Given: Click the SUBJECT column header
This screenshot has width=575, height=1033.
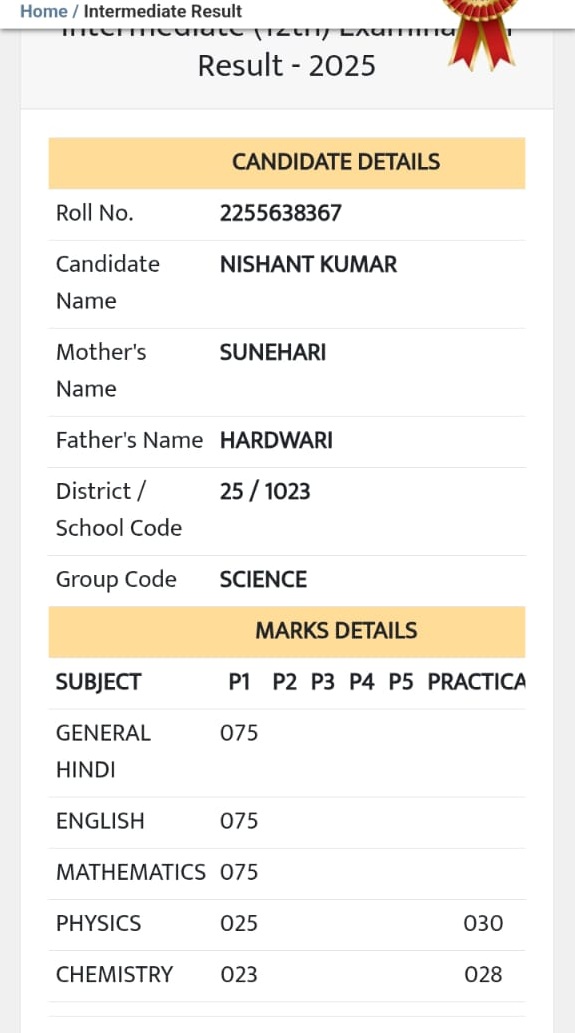Looking at the screenshot, I should tap(98, 682).
